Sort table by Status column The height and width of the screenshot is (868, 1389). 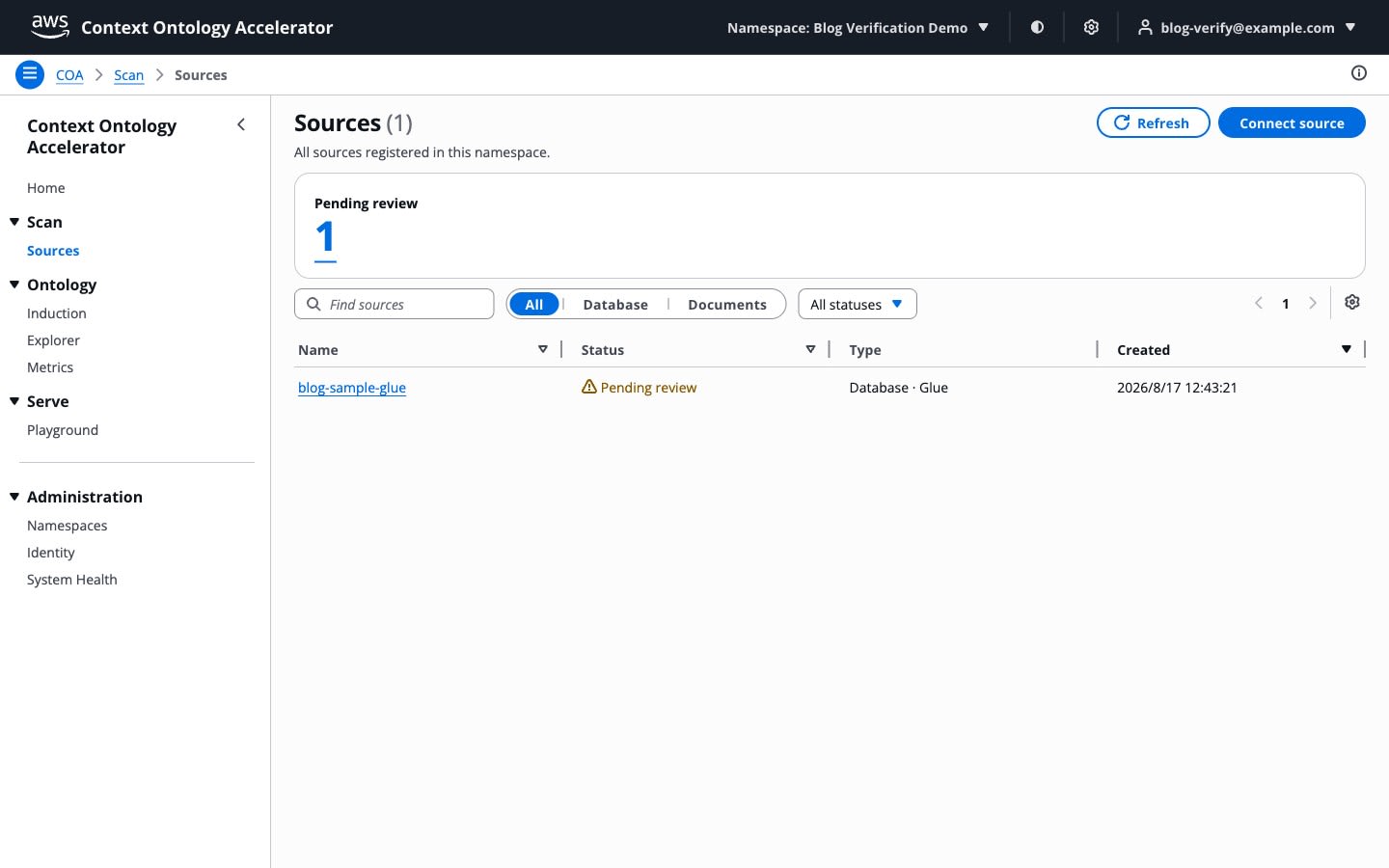810,349
